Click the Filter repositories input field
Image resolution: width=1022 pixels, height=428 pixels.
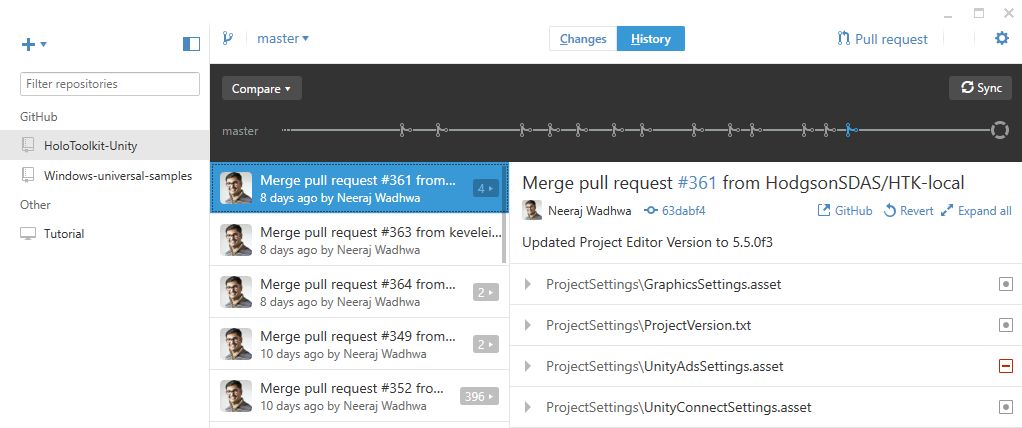pyautogui.click(x=111, y=84)
